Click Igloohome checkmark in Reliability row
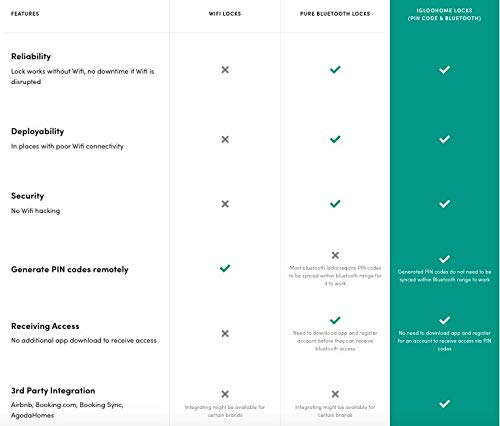Image resolution: width=500 pixels, height=426 pixels. (x=444, y=70)
